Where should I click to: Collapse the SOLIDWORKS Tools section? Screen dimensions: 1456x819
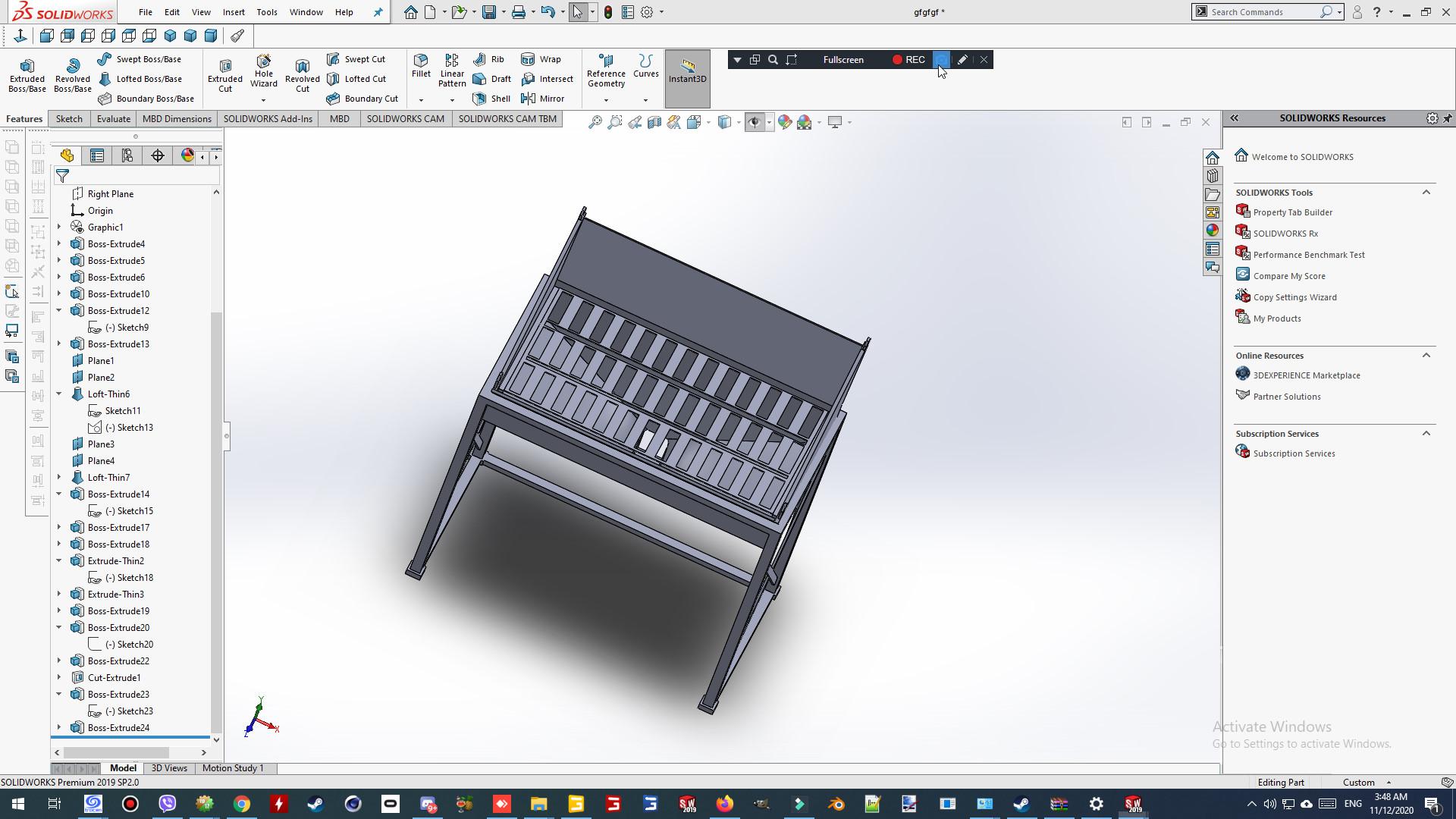(x=1426, y=193)
